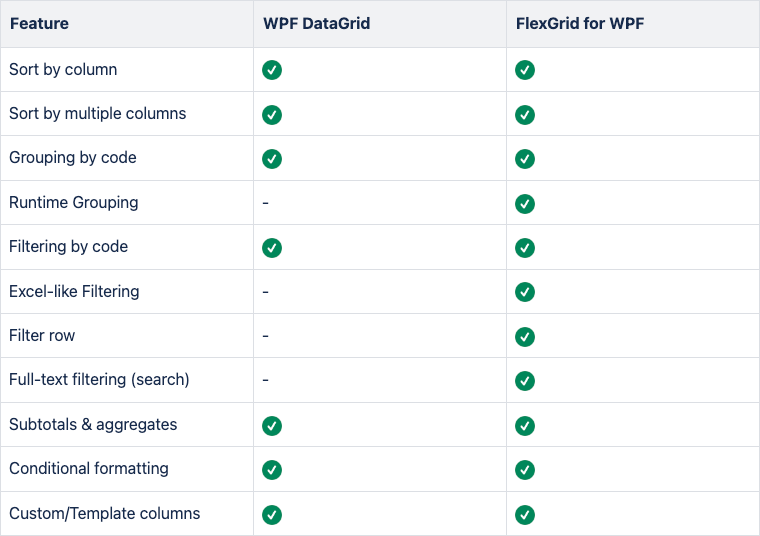The image size is (760, 536).
Task: Click WPF DataGrid checkmark for Grouping by code
Action: 272,159
